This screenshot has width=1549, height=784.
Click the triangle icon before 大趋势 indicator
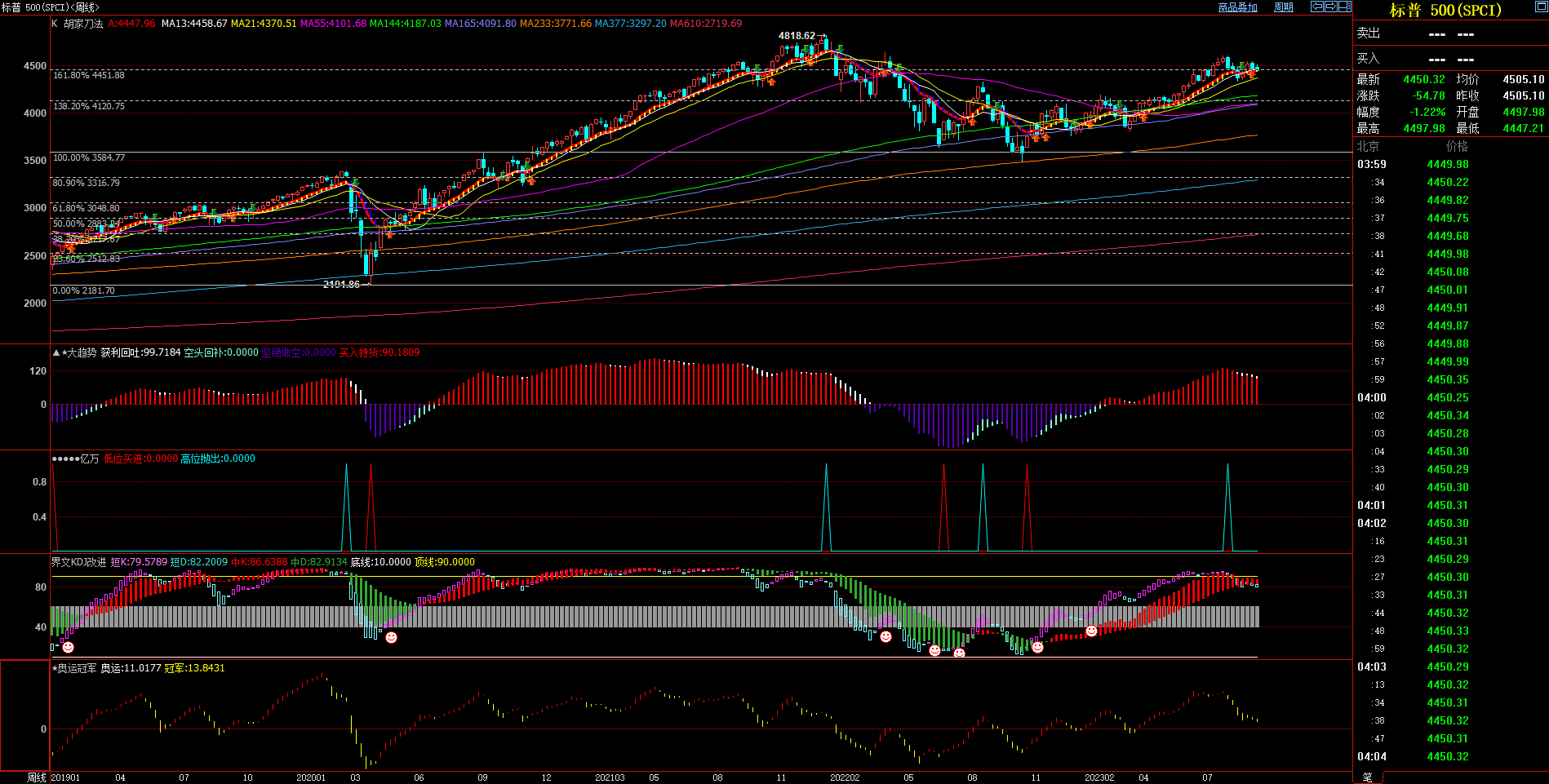(55, 352)
